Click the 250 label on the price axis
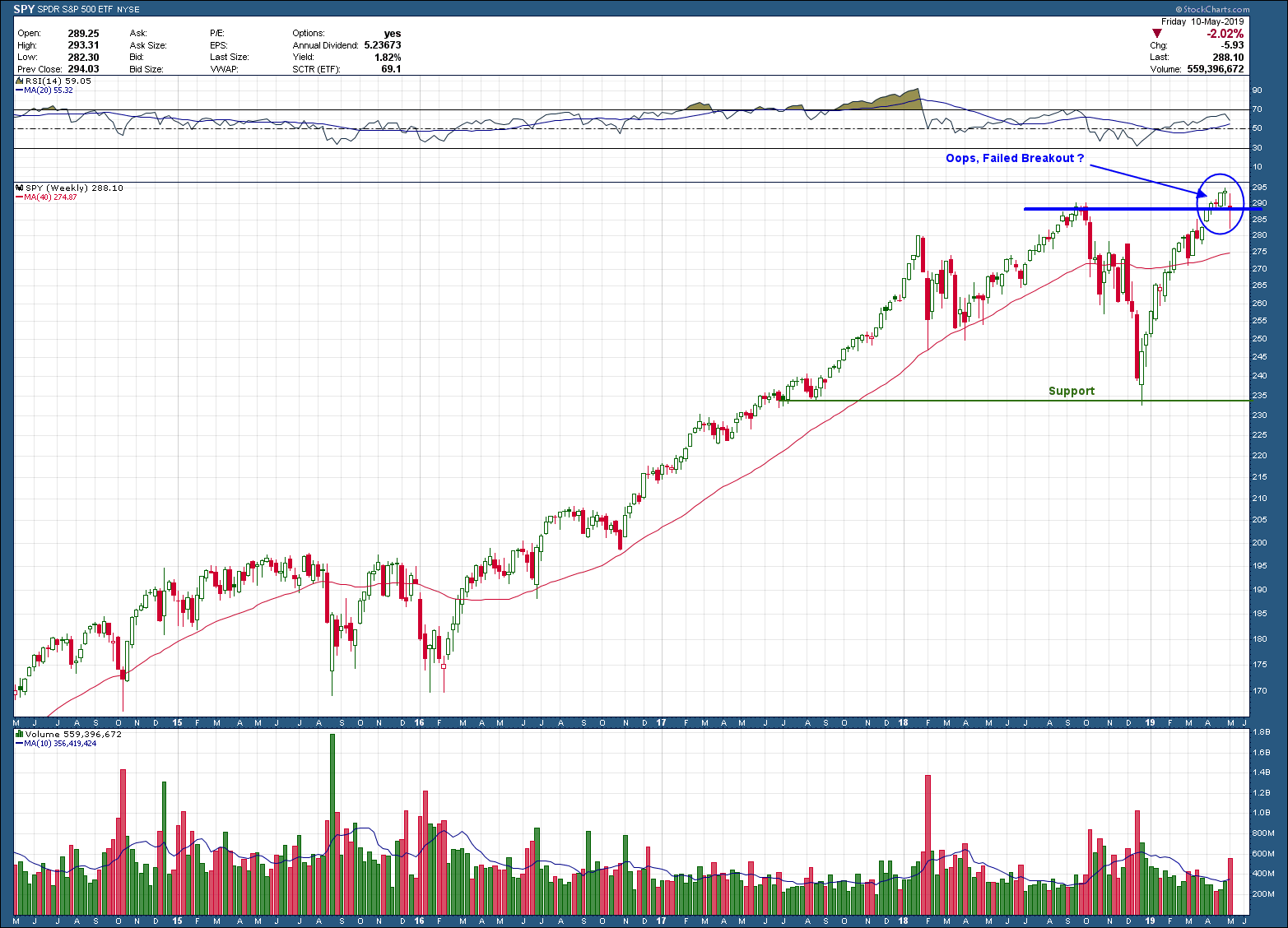The width and height of the screenshot is (1288, 928). (x=1259, y=339)
